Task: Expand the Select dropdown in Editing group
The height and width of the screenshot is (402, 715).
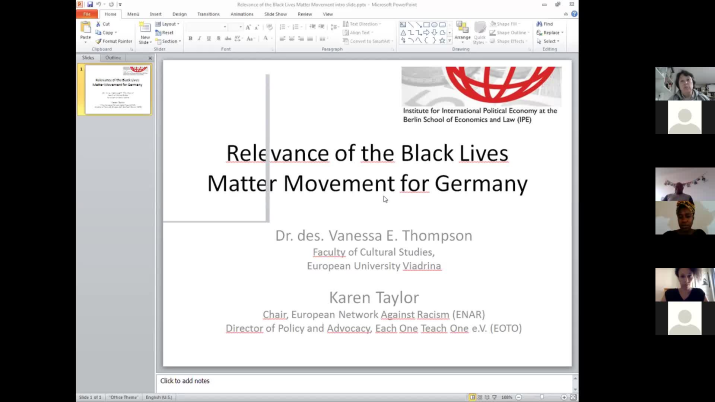Action: tap(551, 41)
